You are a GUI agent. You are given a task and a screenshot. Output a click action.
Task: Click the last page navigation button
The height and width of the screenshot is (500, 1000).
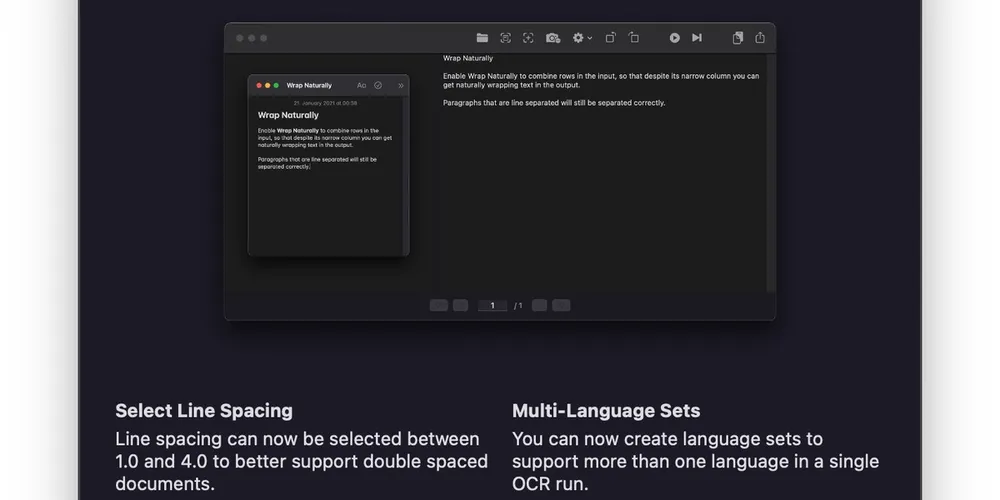[561, 305]
